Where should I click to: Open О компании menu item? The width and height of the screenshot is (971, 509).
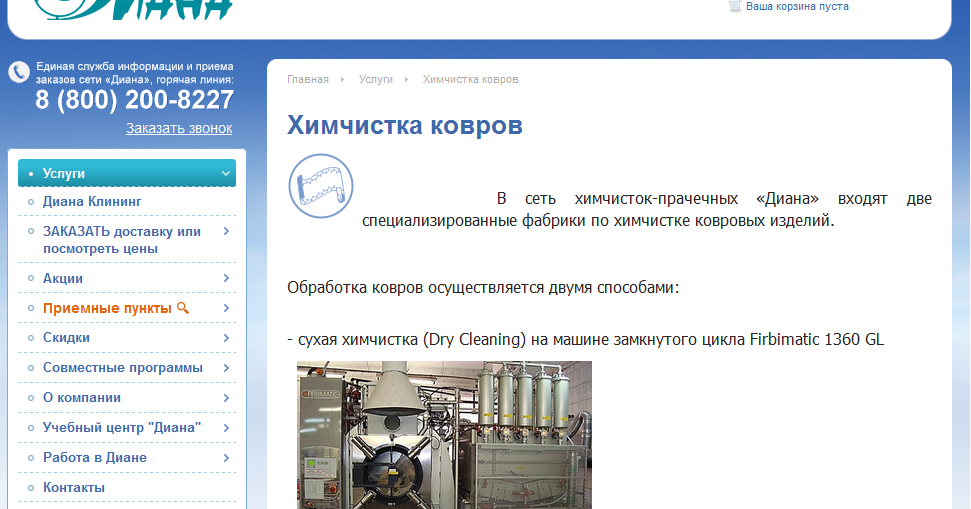pyautogui.click(x=82, y=398)
